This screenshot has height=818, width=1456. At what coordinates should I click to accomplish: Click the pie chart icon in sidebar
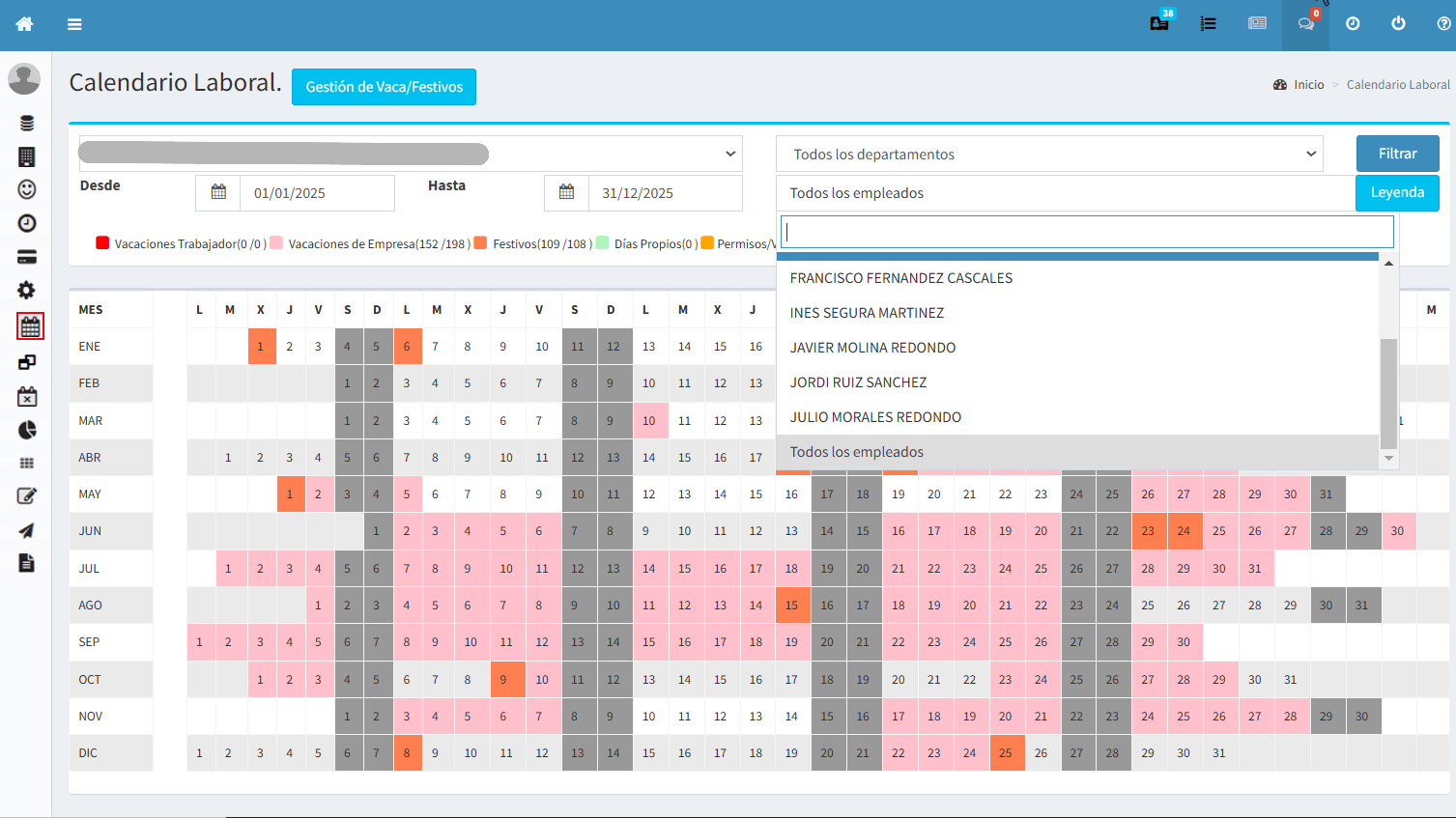point(27,430)
